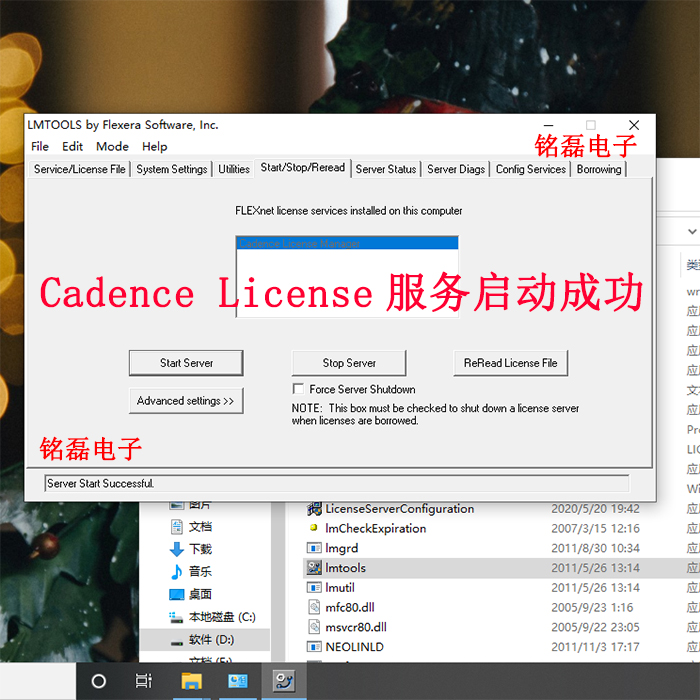Click the msvcr80.dll file name
The width and height of the screenshot is (700, 700).
pos(356,627)
